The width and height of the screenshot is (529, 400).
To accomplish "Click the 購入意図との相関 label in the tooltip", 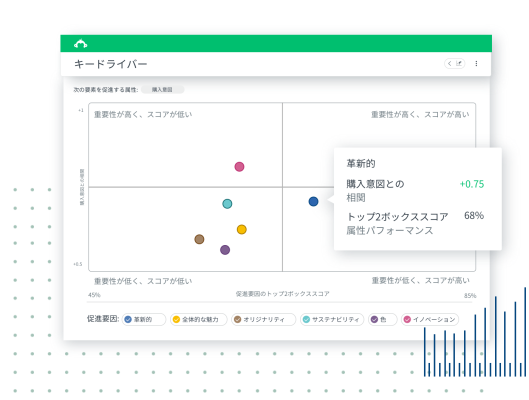I will pos(375,191).
